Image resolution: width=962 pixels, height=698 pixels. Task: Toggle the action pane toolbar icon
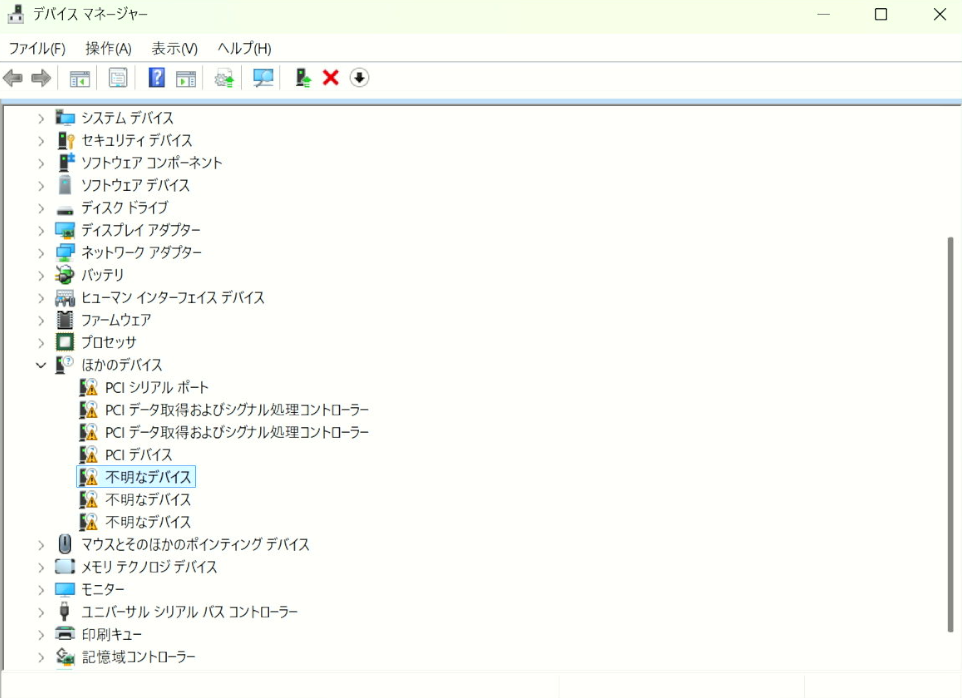tap(186, 79)
